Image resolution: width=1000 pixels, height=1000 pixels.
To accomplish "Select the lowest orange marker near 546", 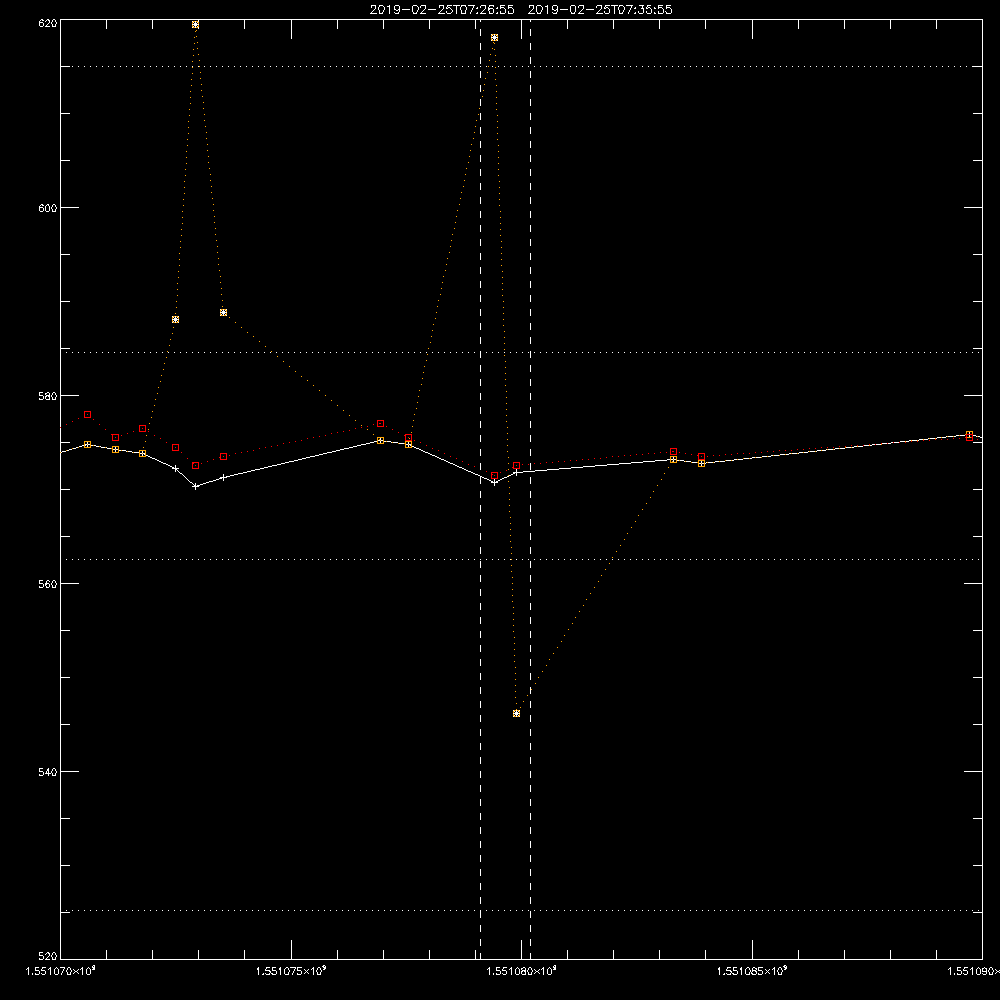I will (517, 714).
